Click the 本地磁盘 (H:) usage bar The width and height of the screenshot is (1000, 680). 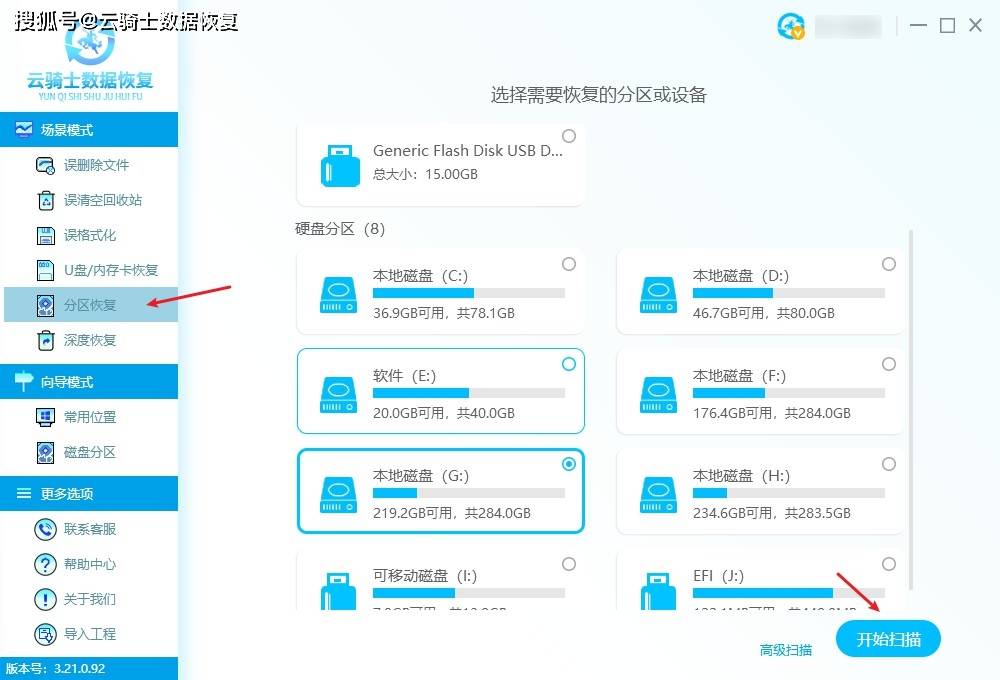coord(789,494)
